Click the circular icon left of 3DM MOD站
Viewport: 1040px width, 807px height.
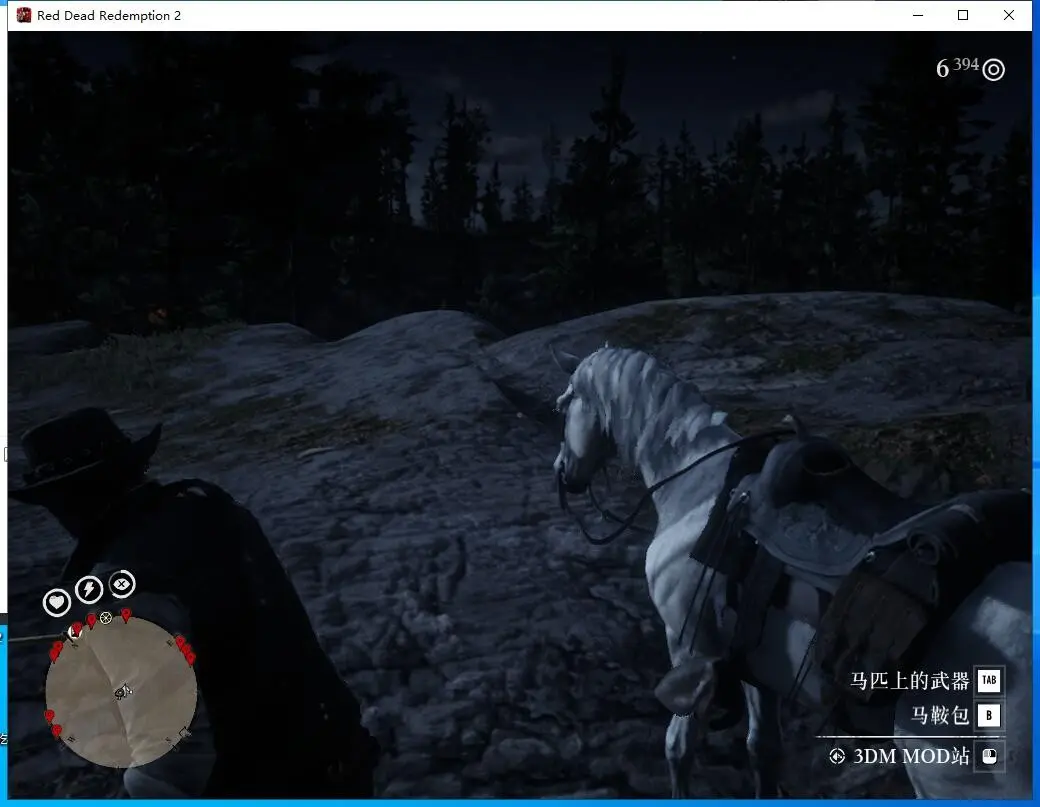(837, 756)
